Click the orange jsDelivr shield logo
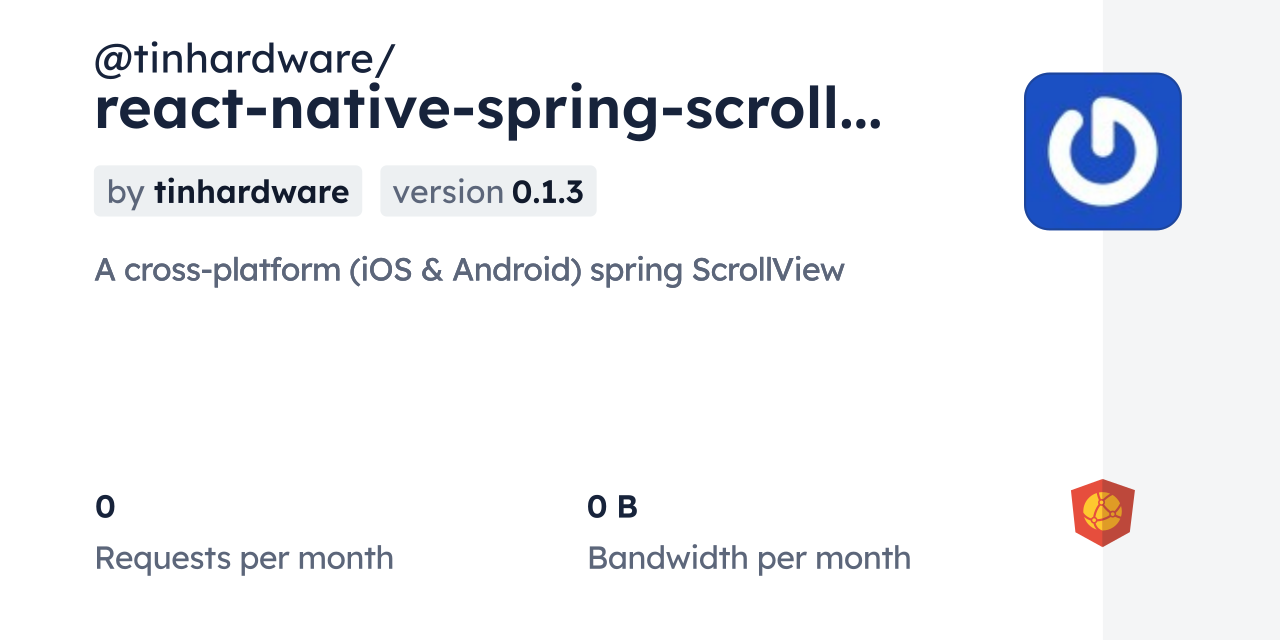Image resolution: width=1280 pixels, height=640 pixels. click(x=1102, y=513)
